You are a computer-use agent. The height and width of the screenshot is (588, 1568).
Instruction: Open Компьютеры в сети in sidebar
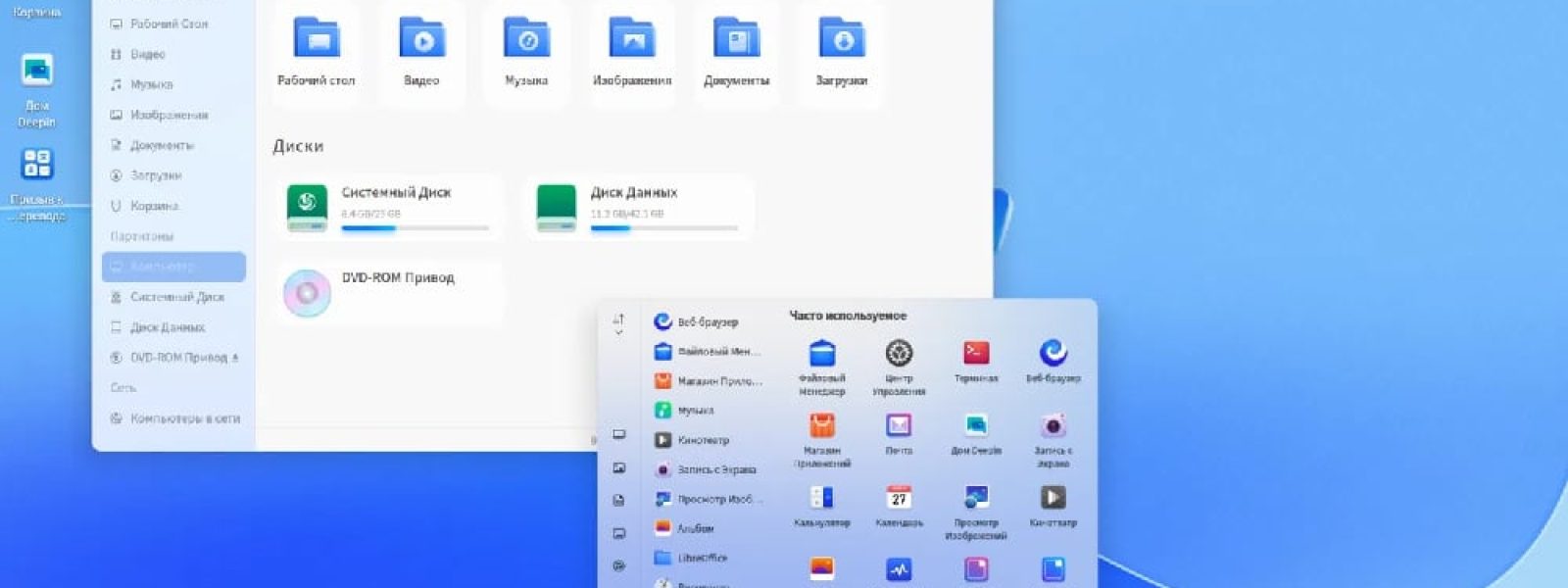pos(173,418)
